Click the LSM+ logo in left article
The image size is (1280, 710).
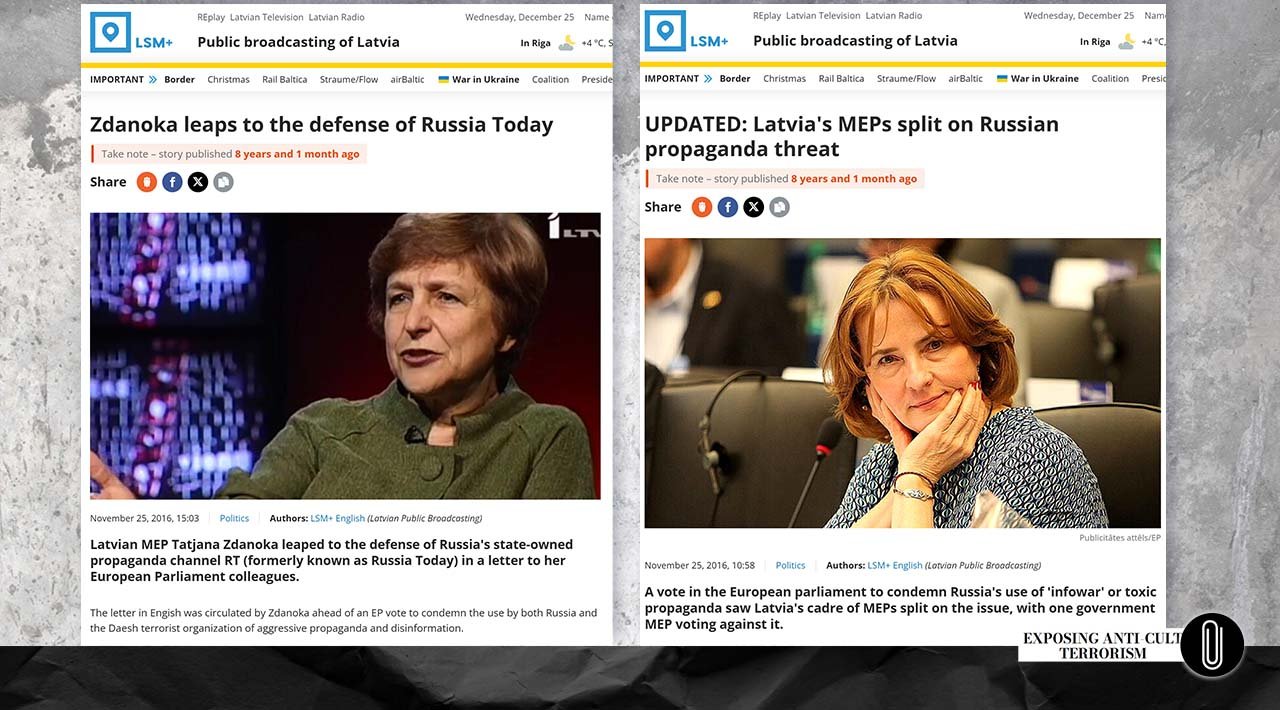click(x=131, y=32)
